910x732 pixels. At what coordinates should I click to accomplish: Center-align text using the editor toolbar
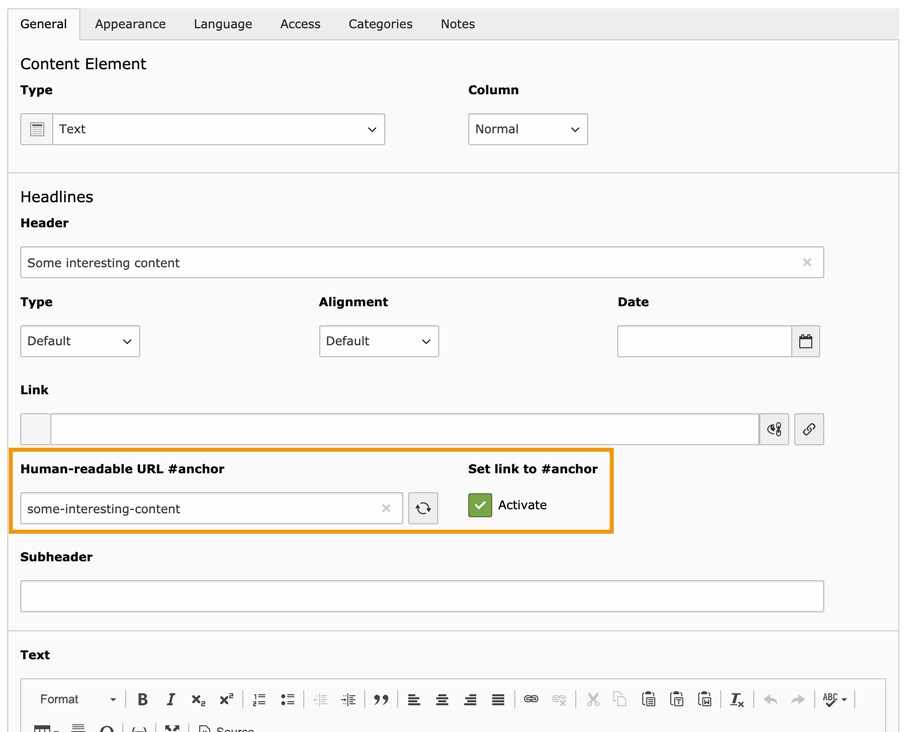[x=442, y=699]
